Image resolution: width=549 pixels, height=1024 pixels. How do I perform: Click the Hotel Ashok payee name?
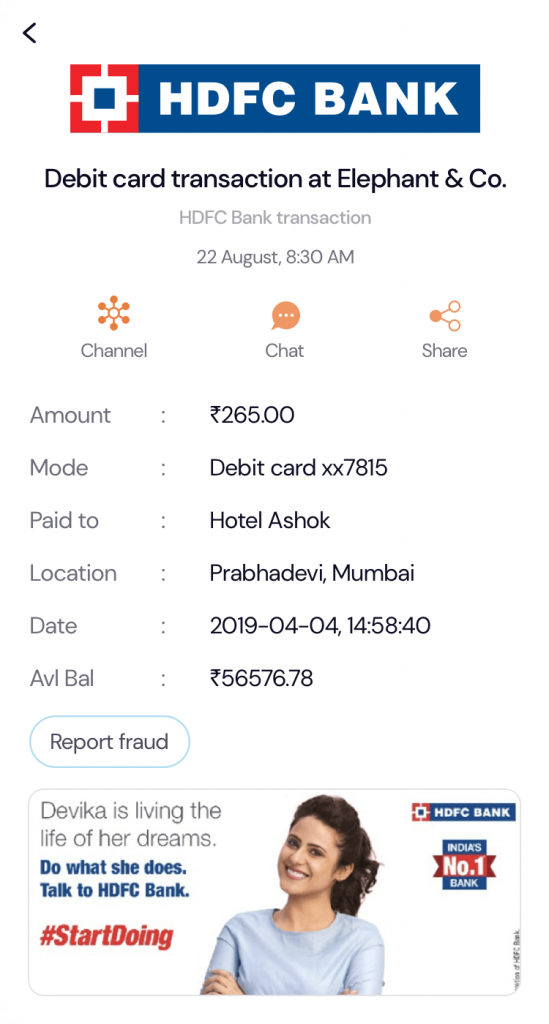point(270,520)
